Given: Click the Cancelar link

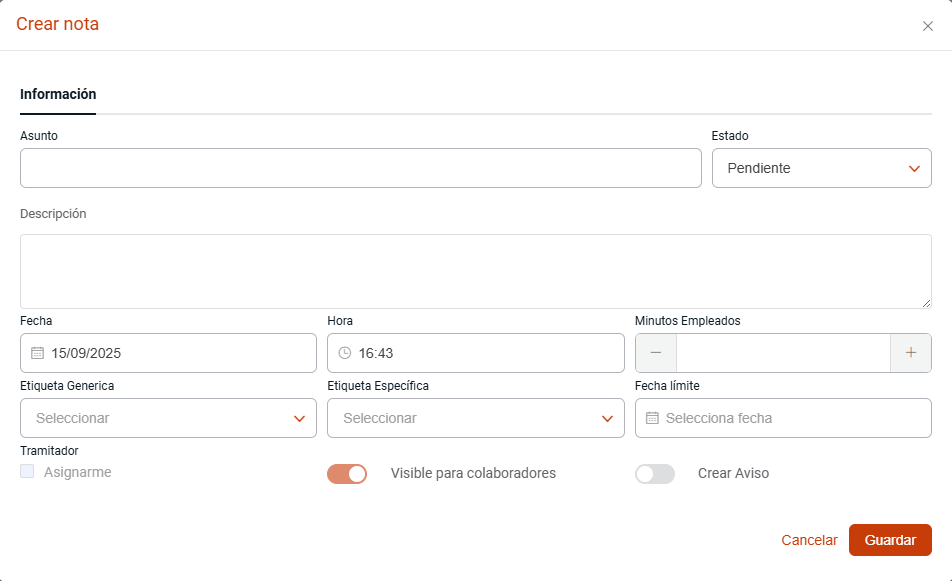Looking at the screenshot, I should pos(809,540).
